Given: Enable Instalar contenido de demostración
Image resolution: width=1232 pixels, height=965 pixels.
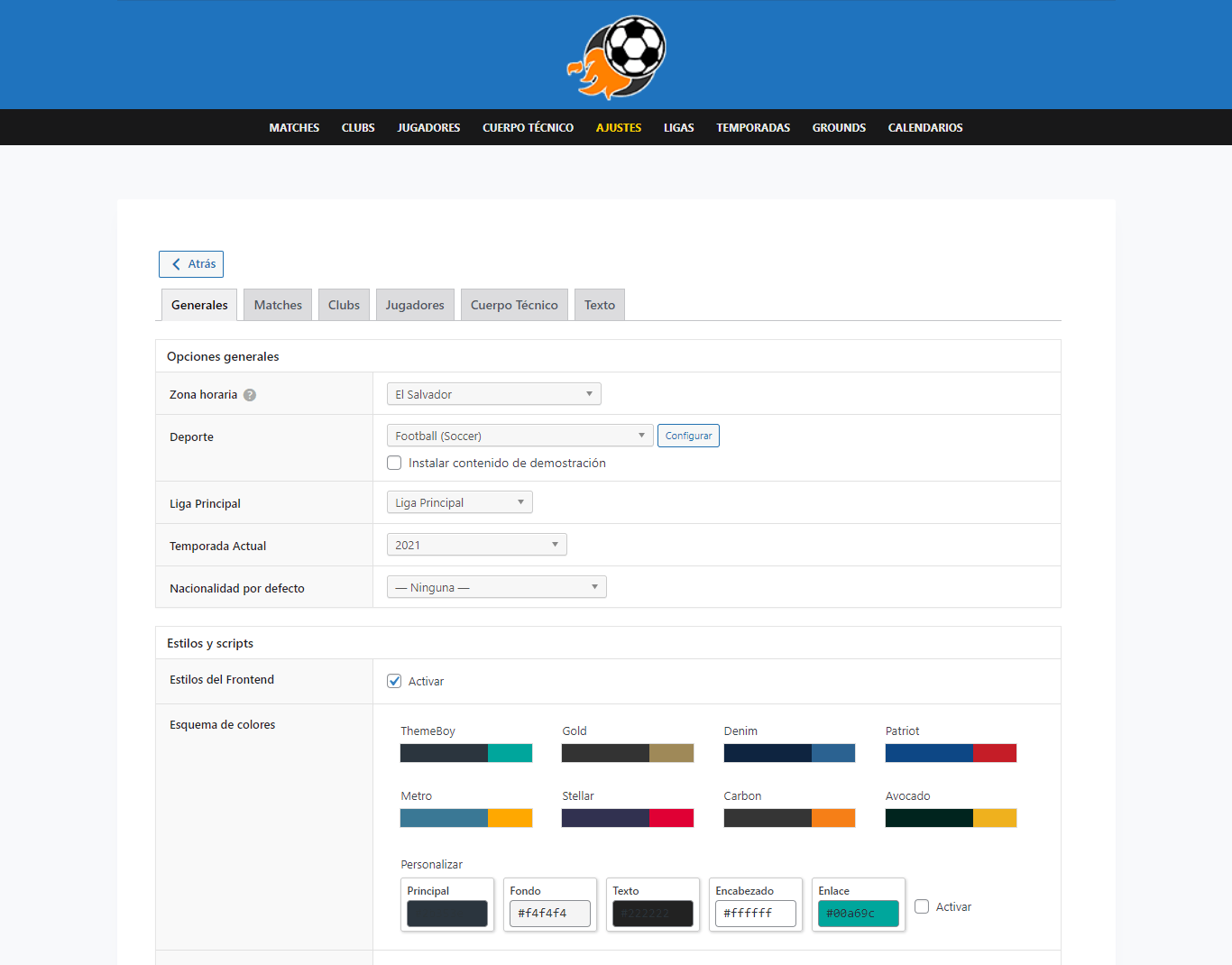Looking at the screenshot, I should coord(394,463).
